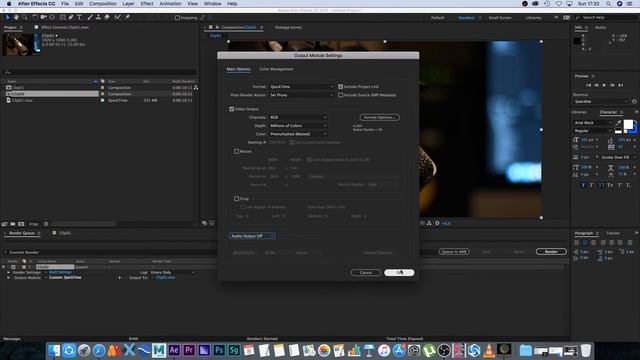Select the Puppet Pin tool

[x=127, y=17]
